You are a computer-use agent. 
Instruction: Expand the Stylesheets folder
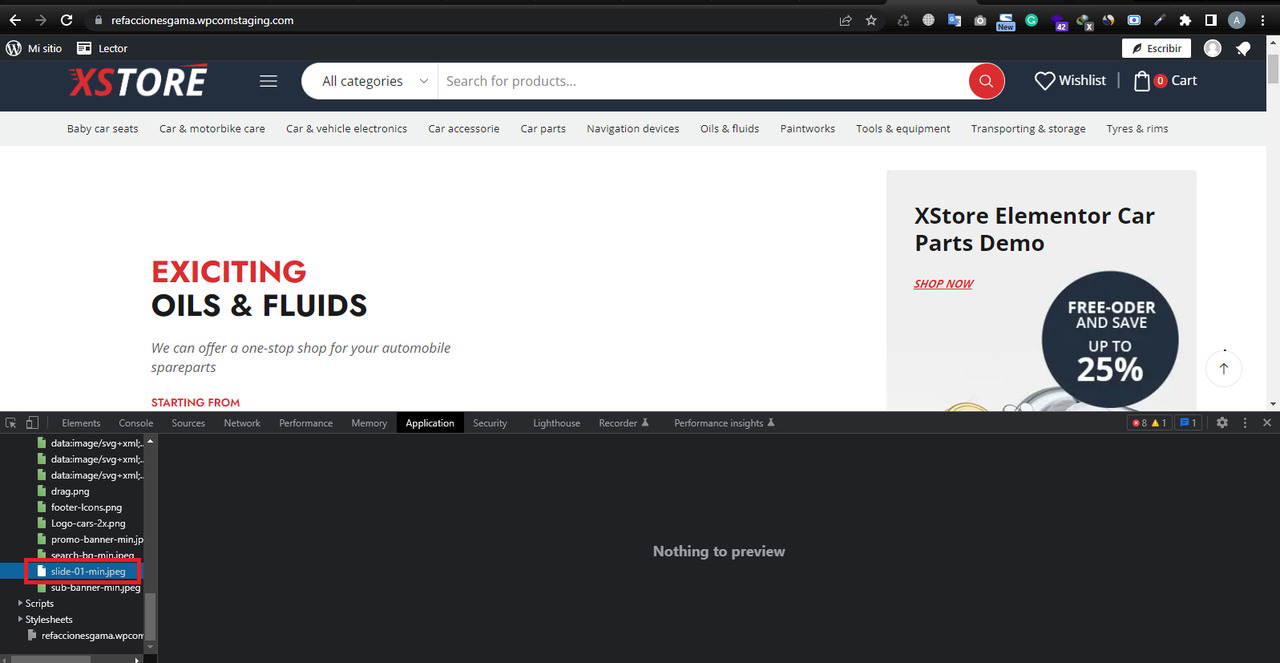tap(22, 619)
